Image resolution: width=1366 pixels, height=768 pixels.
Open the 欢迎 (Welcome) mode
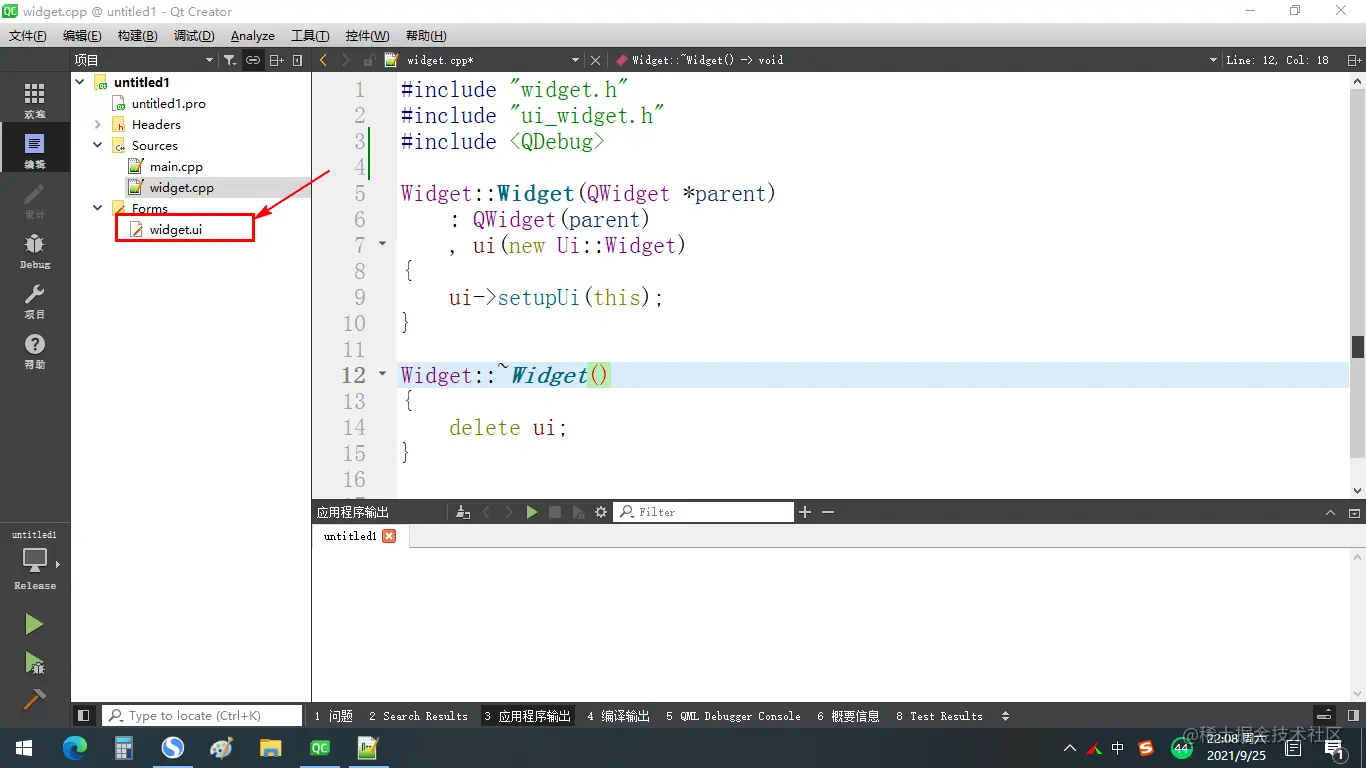tap(35, 100)
